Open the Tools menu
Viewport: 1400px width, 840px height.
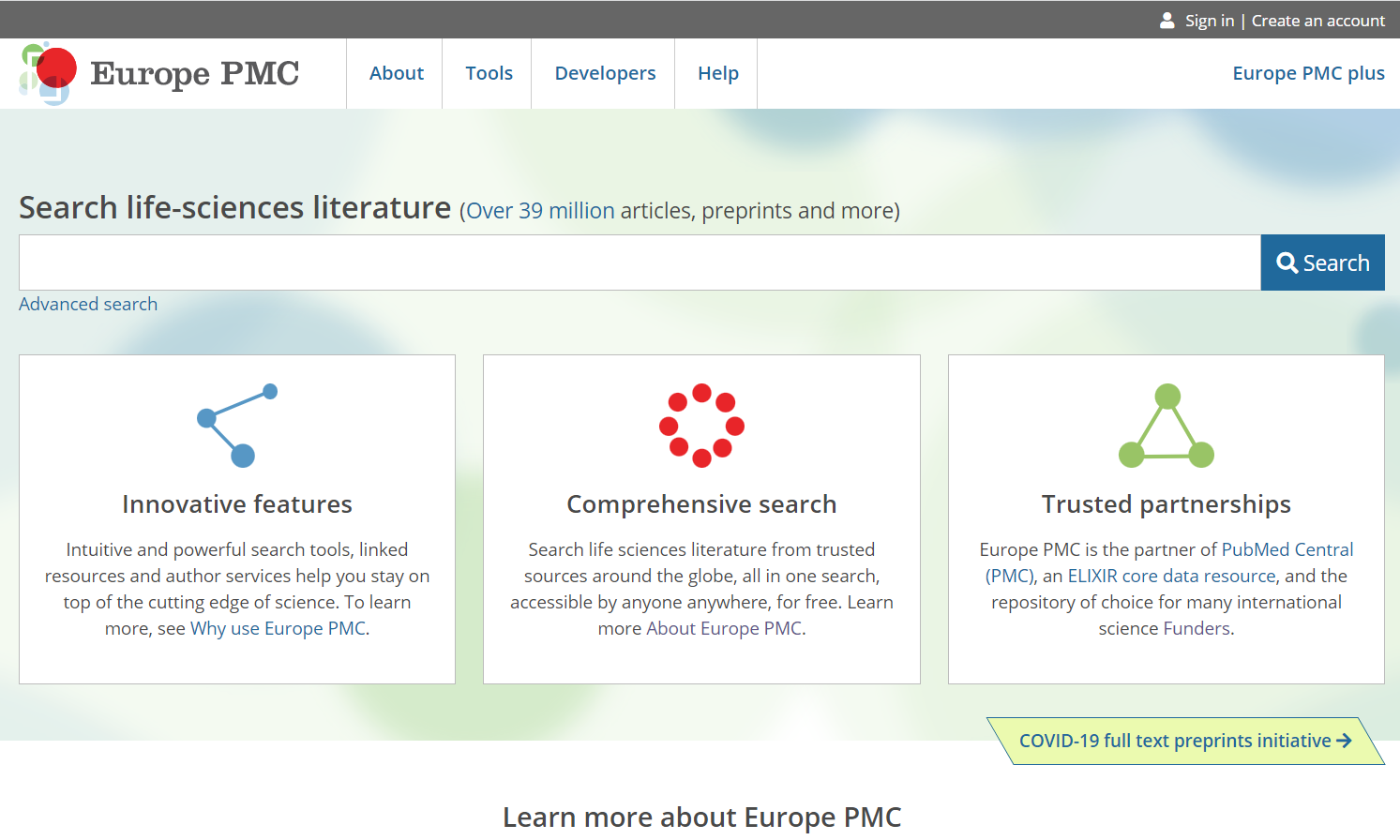[489, 73]
